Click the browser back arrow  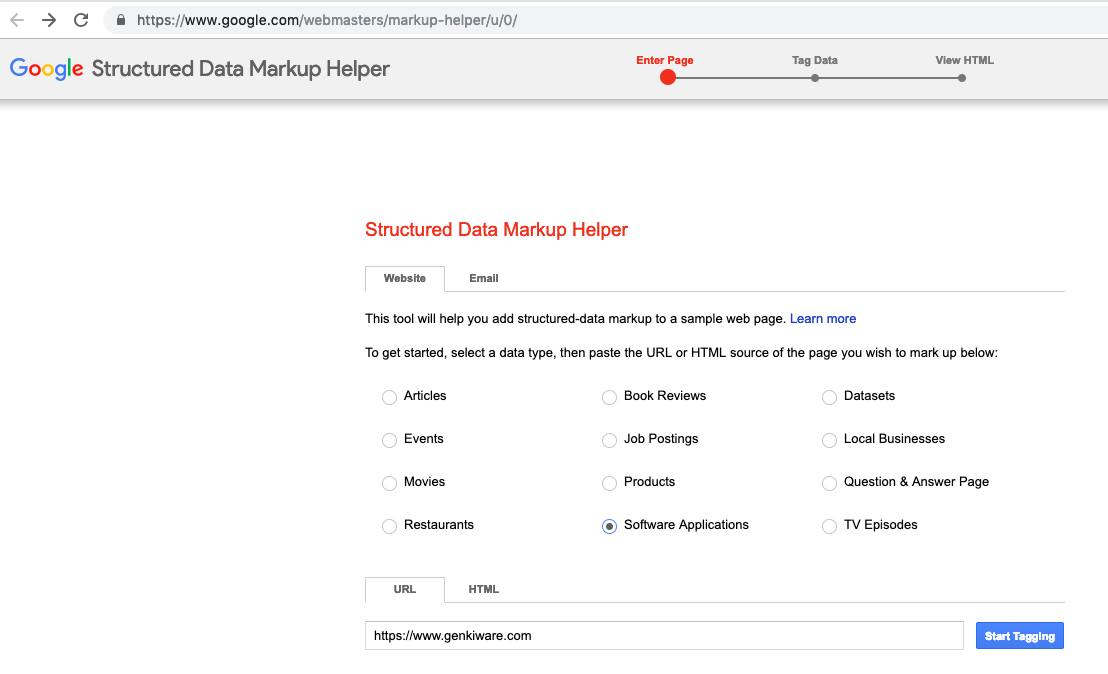[x=17, y=20]
